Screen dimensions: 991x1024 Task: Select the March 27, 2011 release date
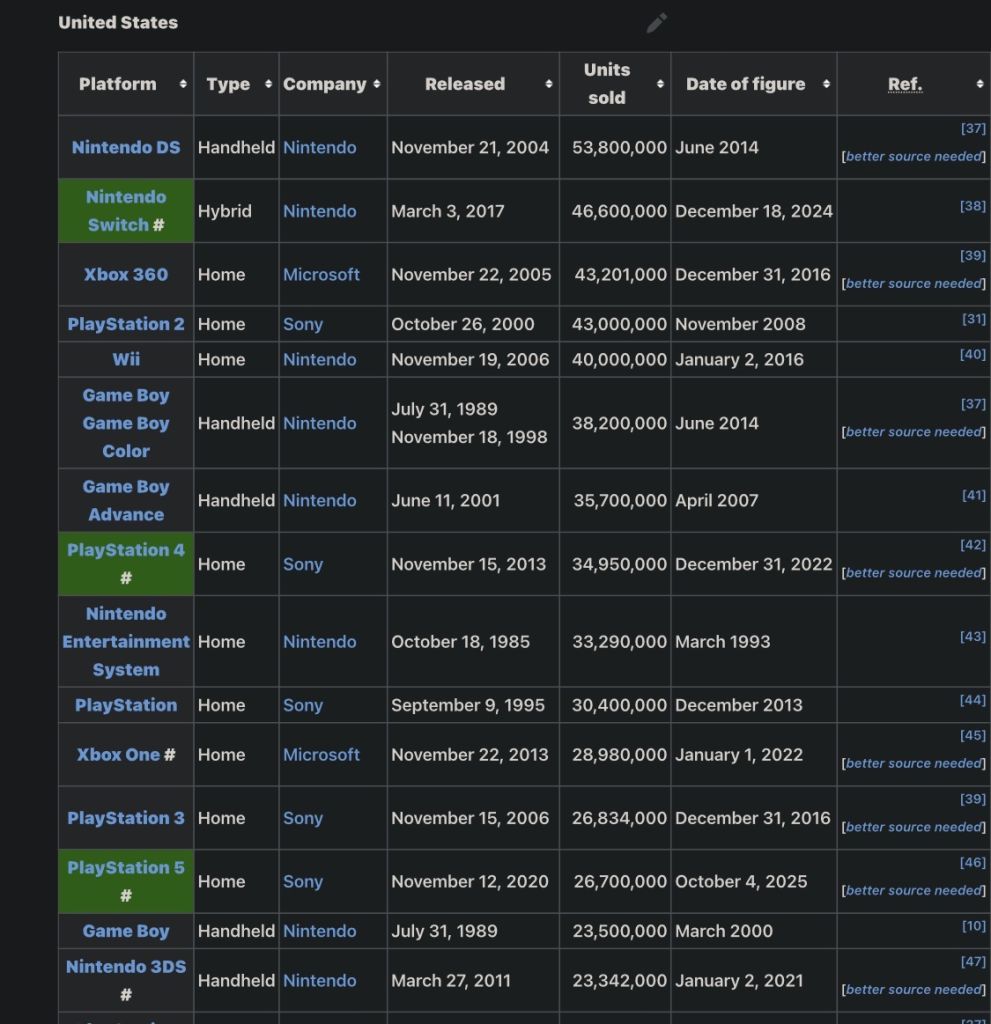(x=451, y=981)
